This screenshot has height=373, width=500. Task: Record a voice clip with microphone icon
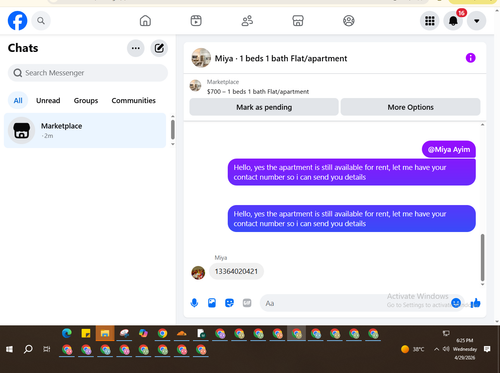(x=194, y=303)
